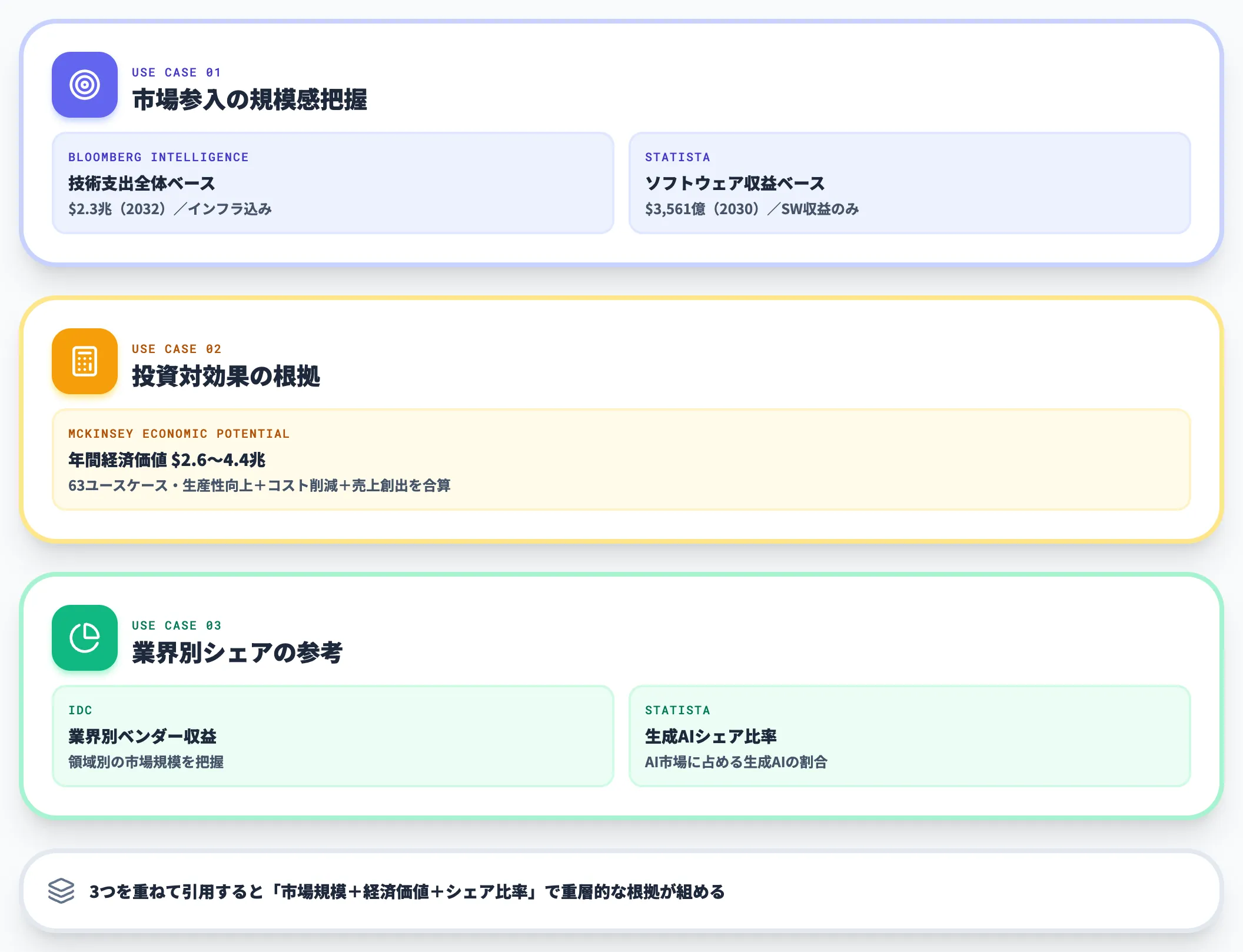This screenshot has height=952, width=1243.
Task: Select the 'USE CASE 03' label
Action: (x=176, y=625)
